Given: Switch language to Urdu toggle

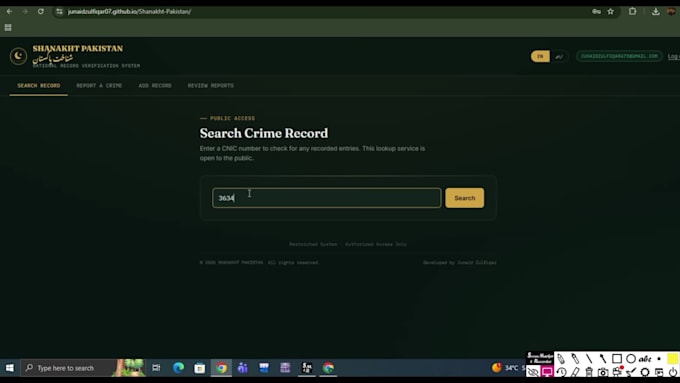Looking at the screenshot, I should point(559,56).
